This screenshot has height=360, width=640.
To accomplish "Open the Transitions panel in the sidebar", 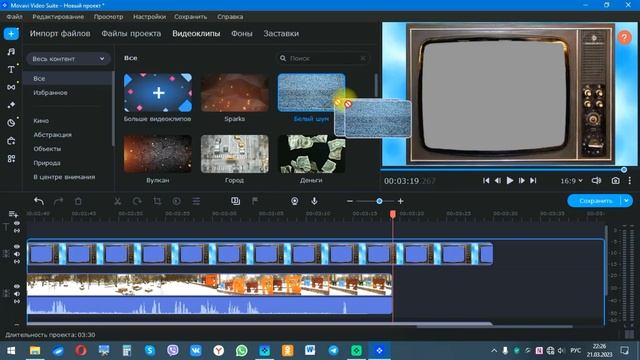I will coord(11,87).
